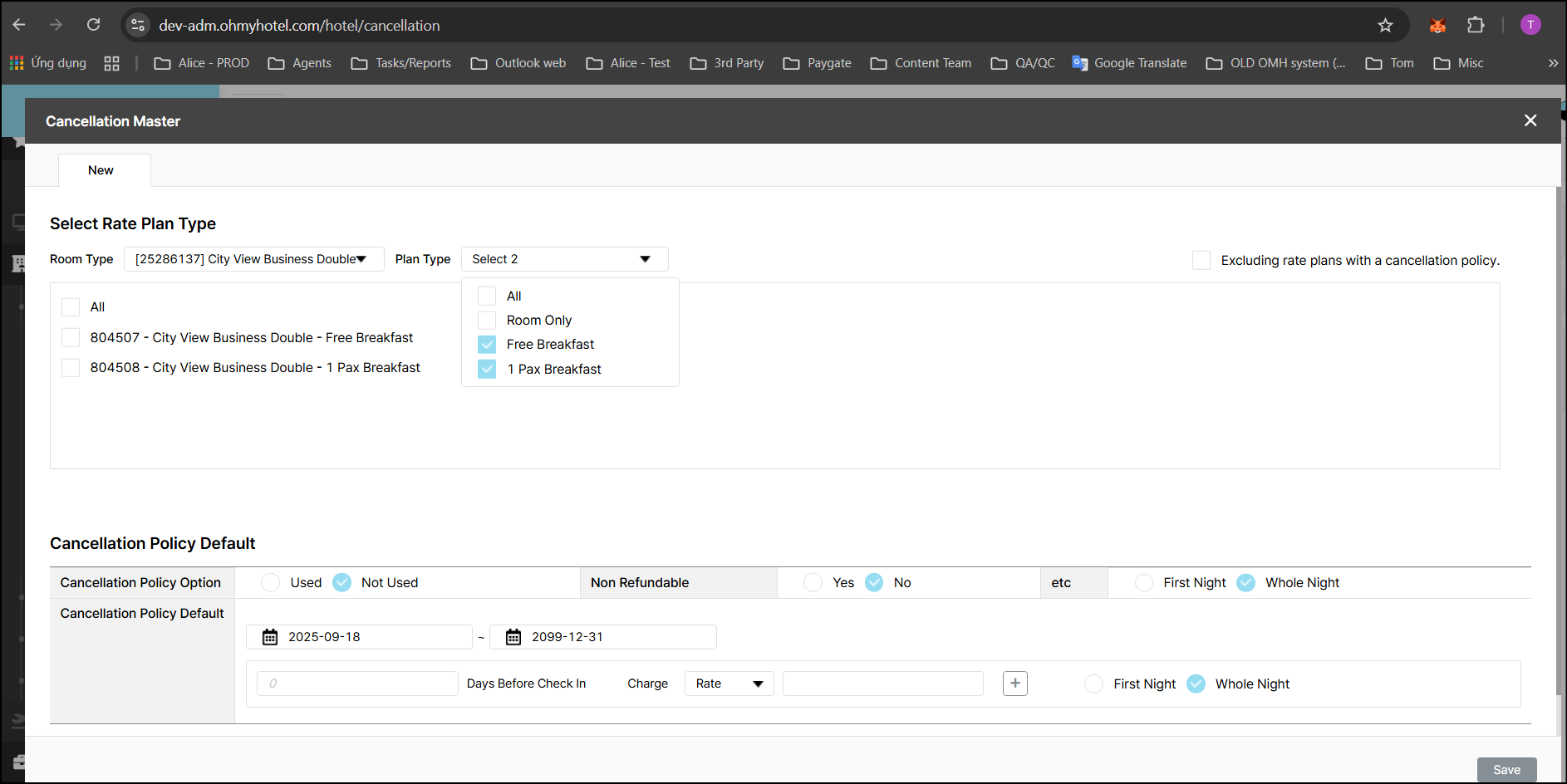Click the site information icon in address bar
Image resolution: width=1567 pixels, height=784 pixels.
click(138, 26)
